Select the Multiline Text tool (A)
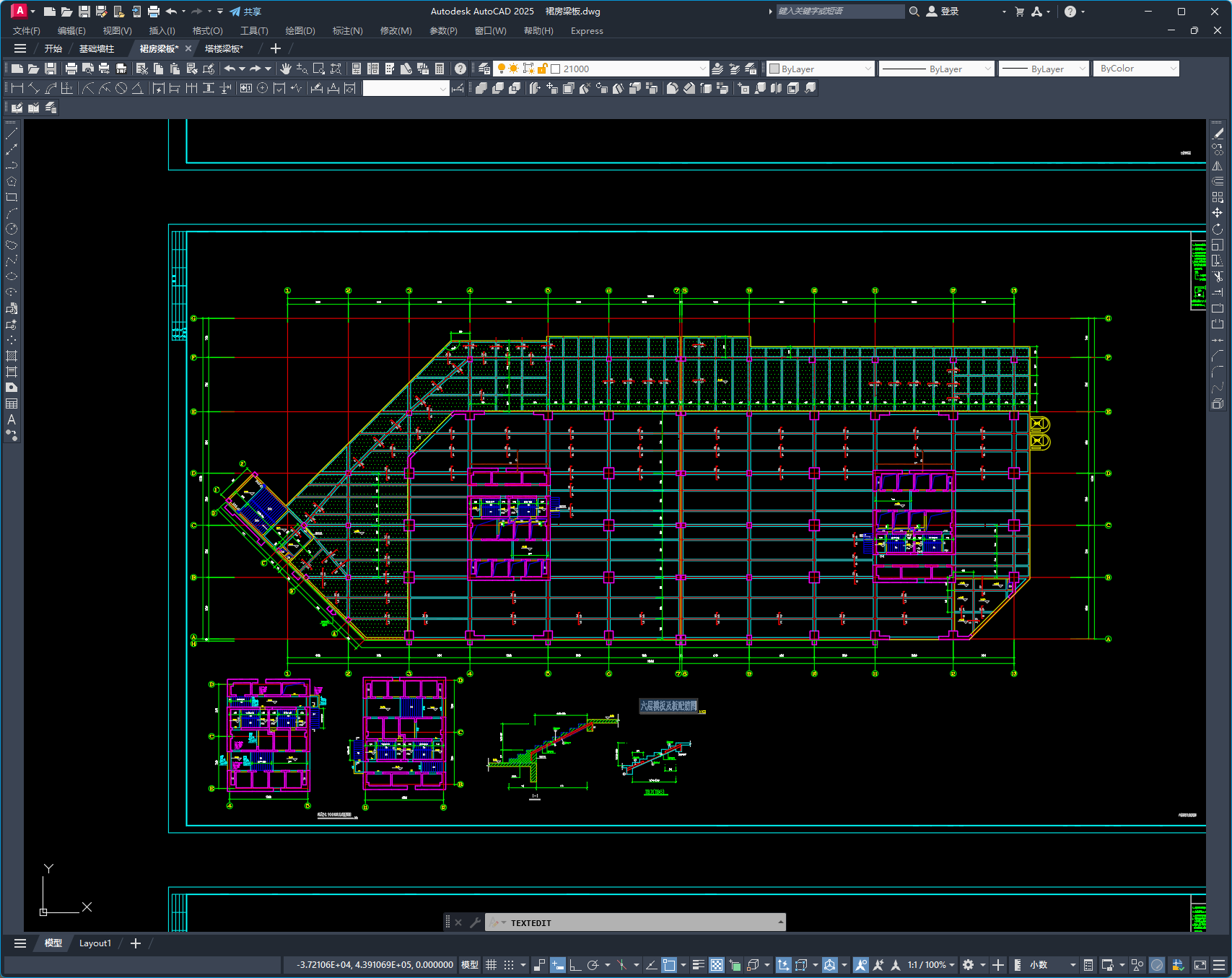Viewport: 1232px width, 978px height. (12, 419)
